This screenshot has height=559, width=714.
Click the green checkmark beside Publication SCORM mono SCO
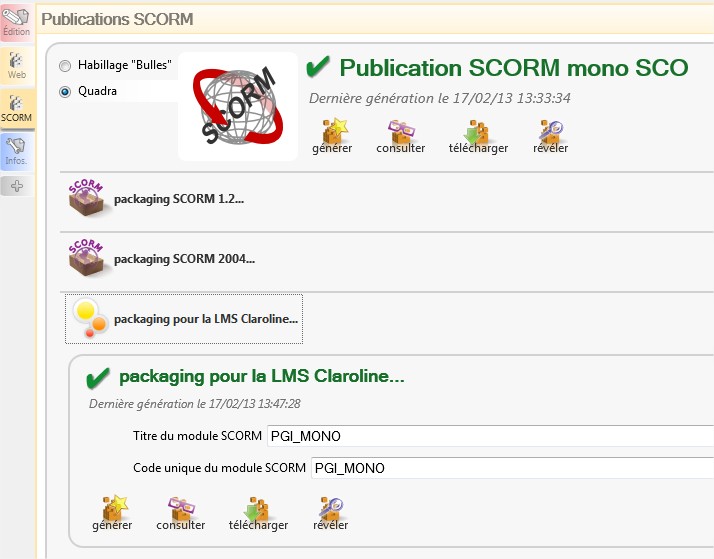(x=317, y=66)
